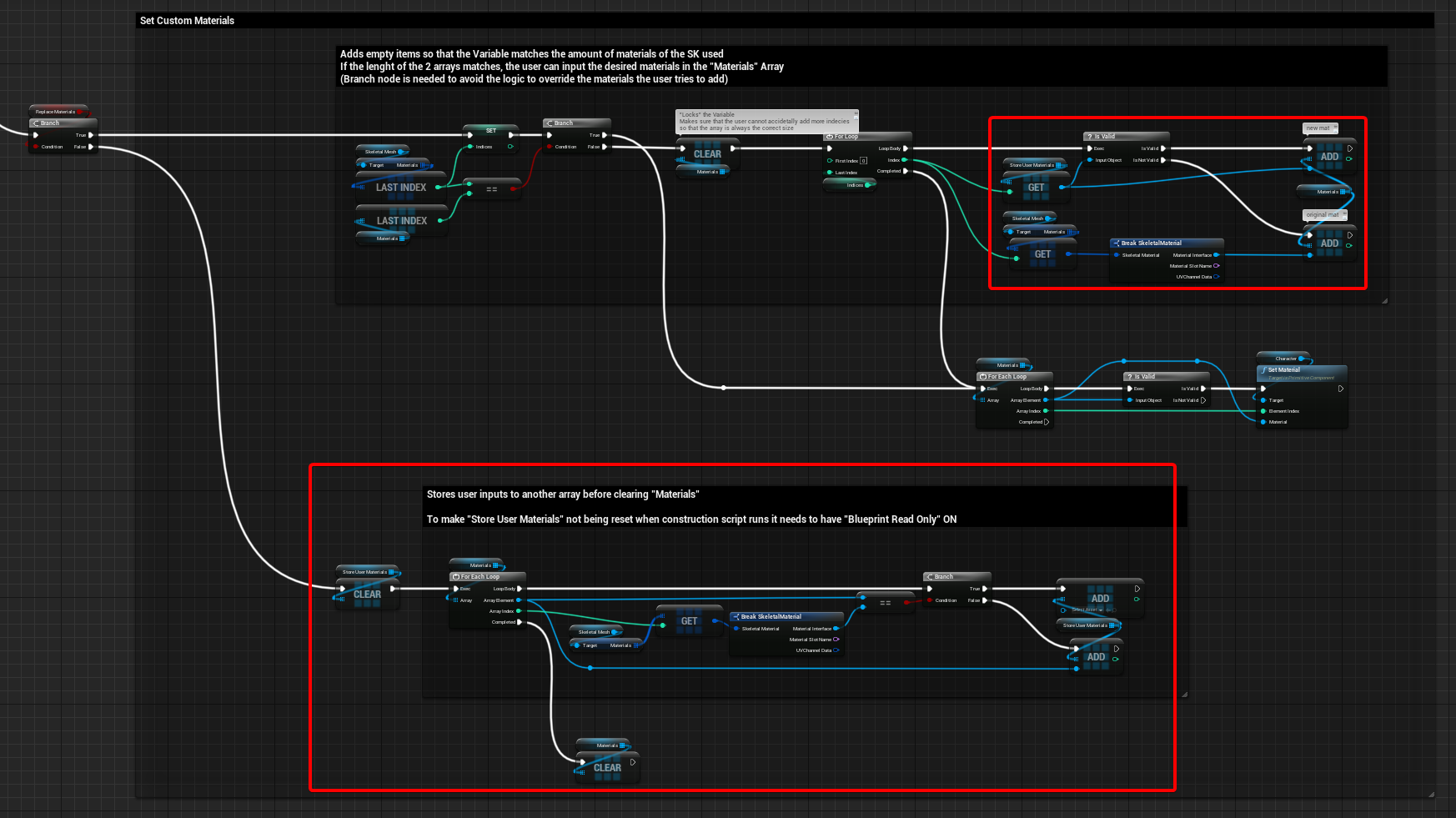Click Material Slot Name pin near original mat
The image size is (1456, 818).
(x=1217, y=266)
